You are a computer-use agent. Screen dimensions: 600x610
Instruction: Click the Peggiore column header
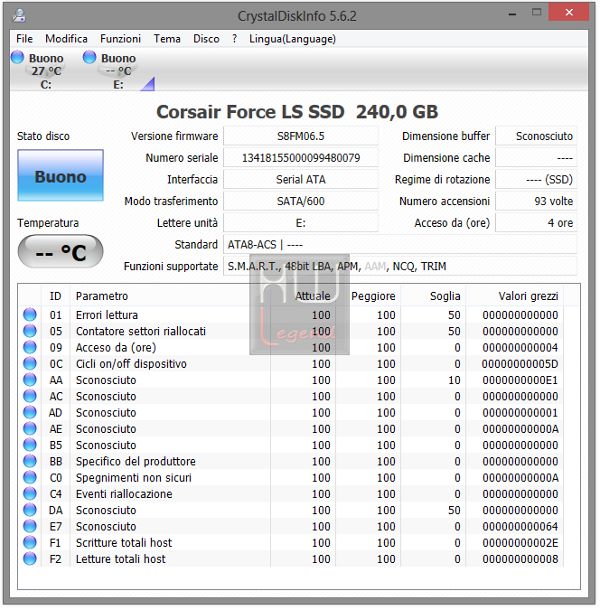click(x=368, y=296)
